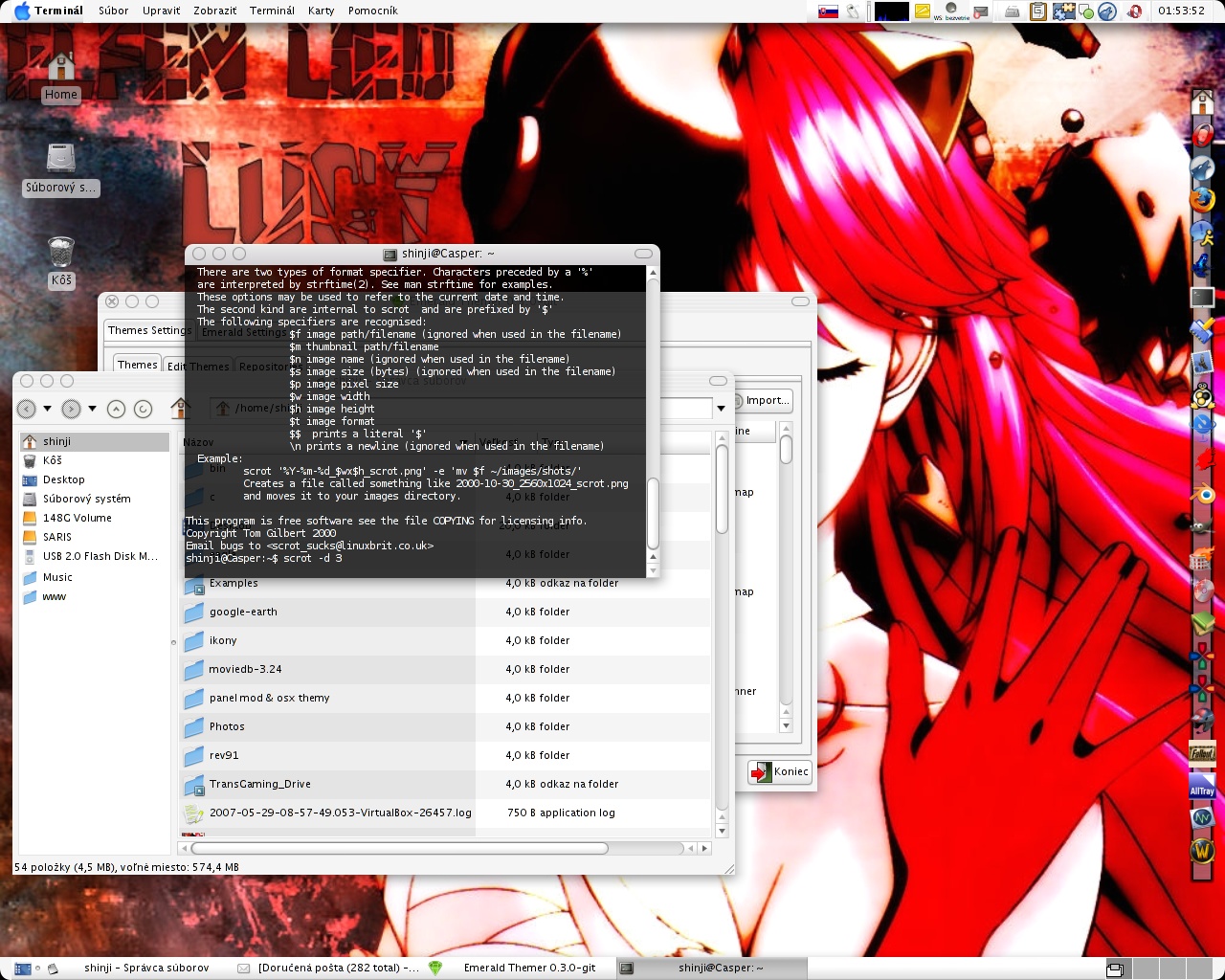Open the Pomocník menu
Screen dimensions: 1225x980
(x=372, y=11)
